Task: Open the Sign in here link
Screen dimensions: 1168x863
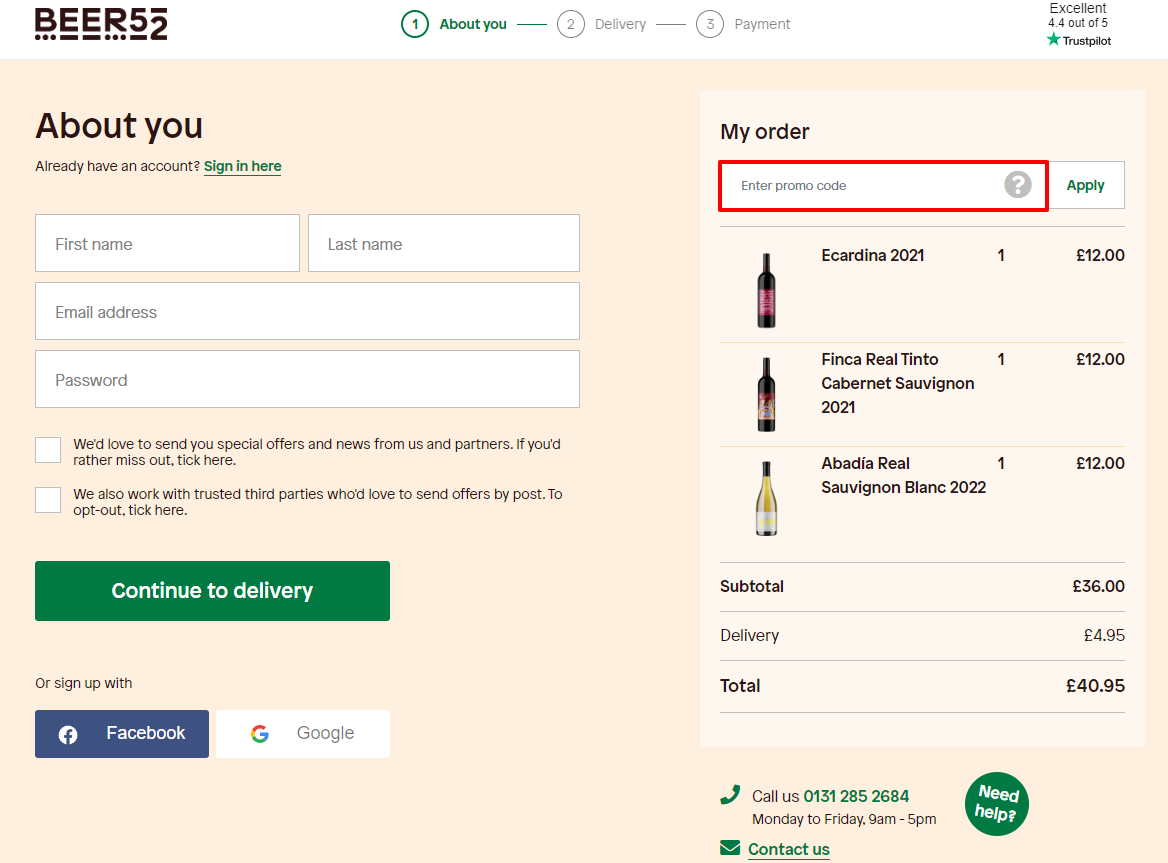Action: (x=242, y=166)
